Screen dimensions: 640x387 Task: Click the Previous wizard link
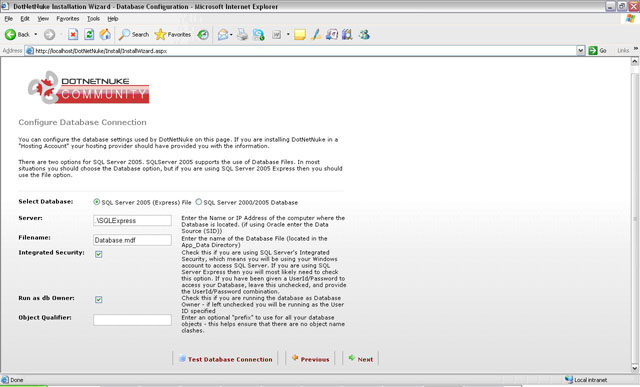coord(315,359)
